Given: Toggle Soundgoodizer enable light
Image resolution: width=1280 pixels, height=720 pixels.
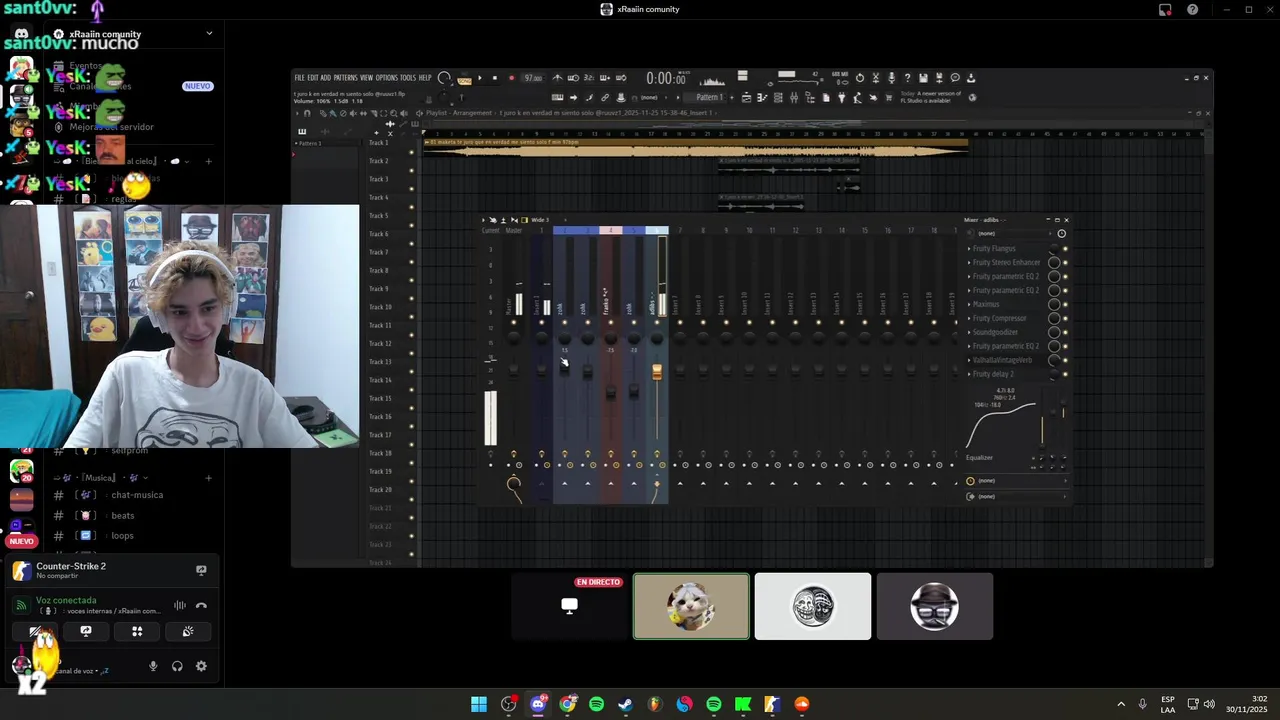Looking at the screenshot, I should click(1065, 332).
